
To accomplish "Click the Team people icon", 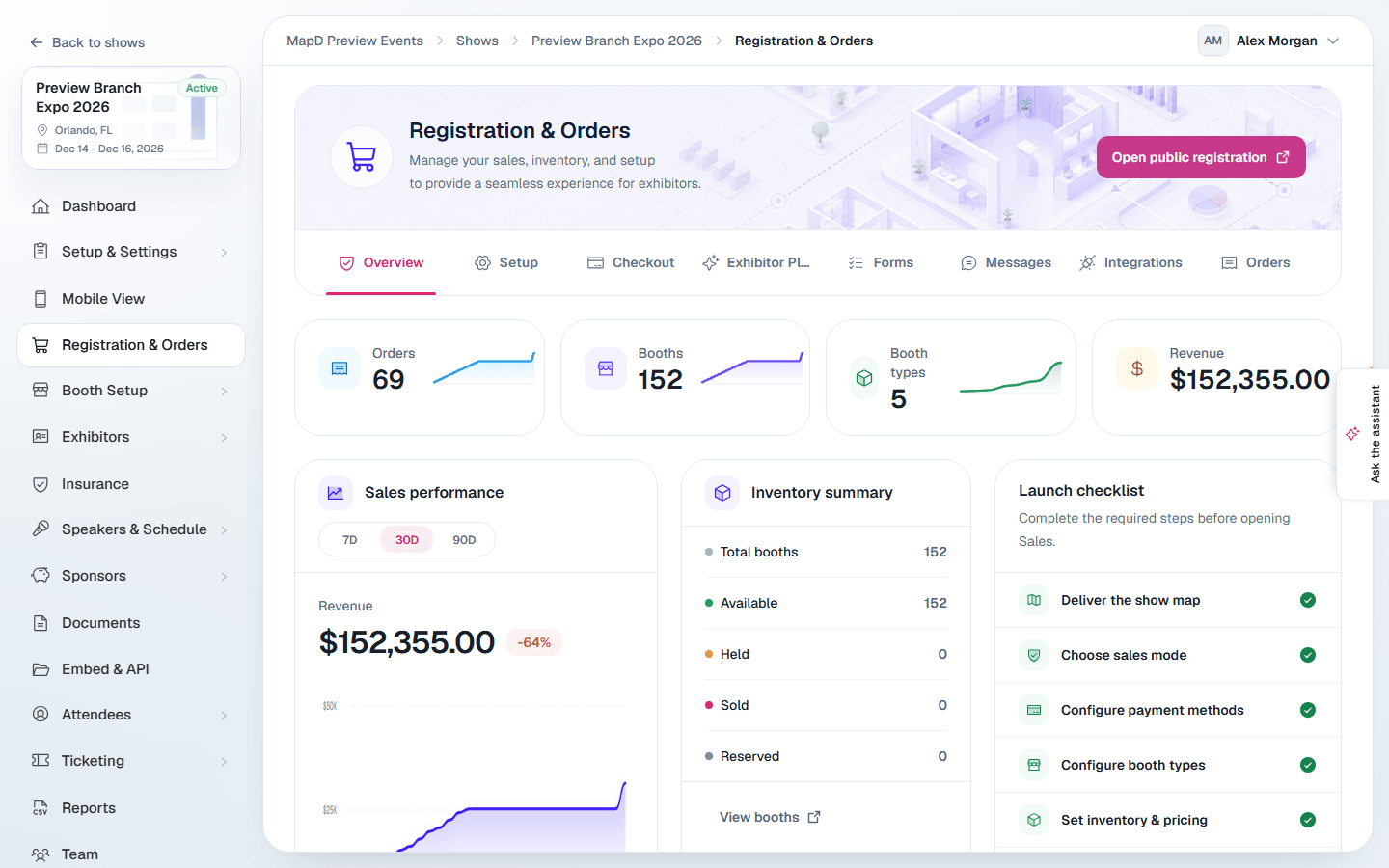I will click(41, 854).
